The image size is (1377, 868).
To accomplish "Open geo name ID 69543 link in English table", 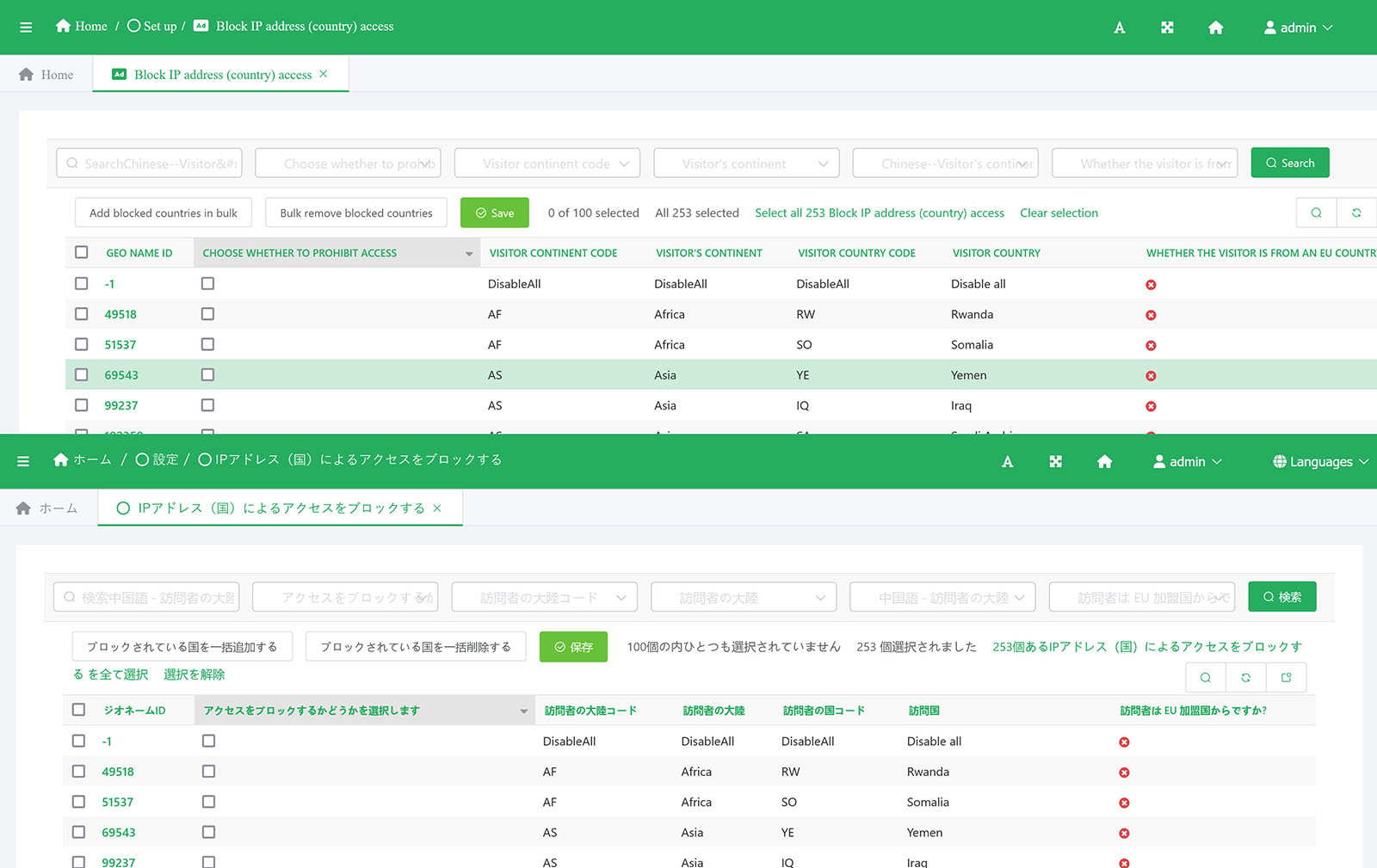I will (121, 375).
